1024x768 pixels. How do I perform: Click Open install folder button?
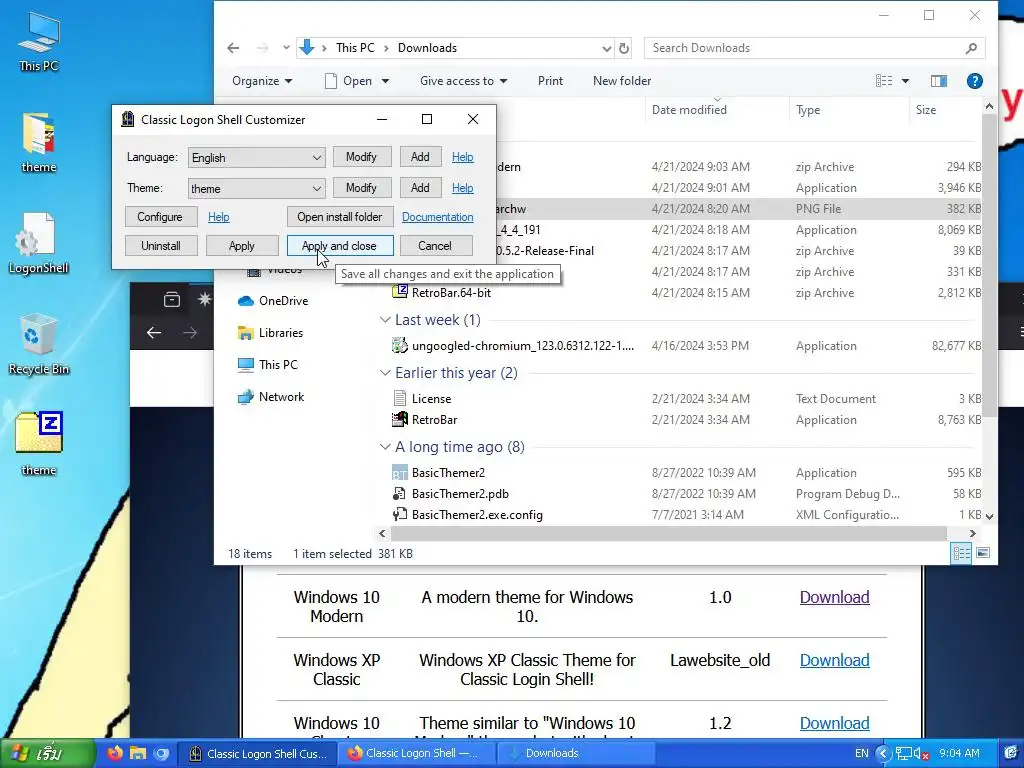pos(340,217)
